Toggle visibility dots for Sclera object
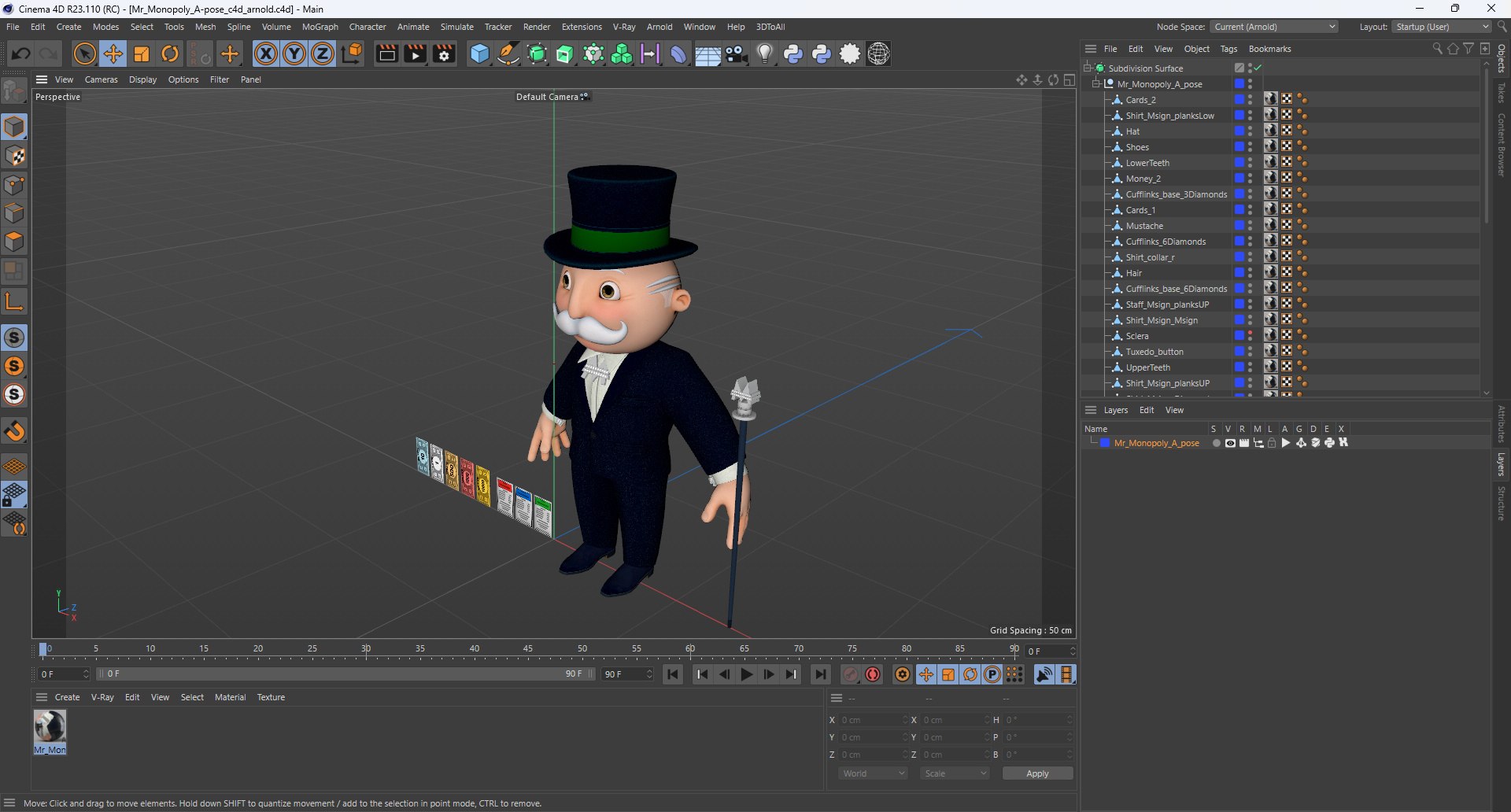The height and width of the screenshot is (812, 1511). tap(1250, 335)
